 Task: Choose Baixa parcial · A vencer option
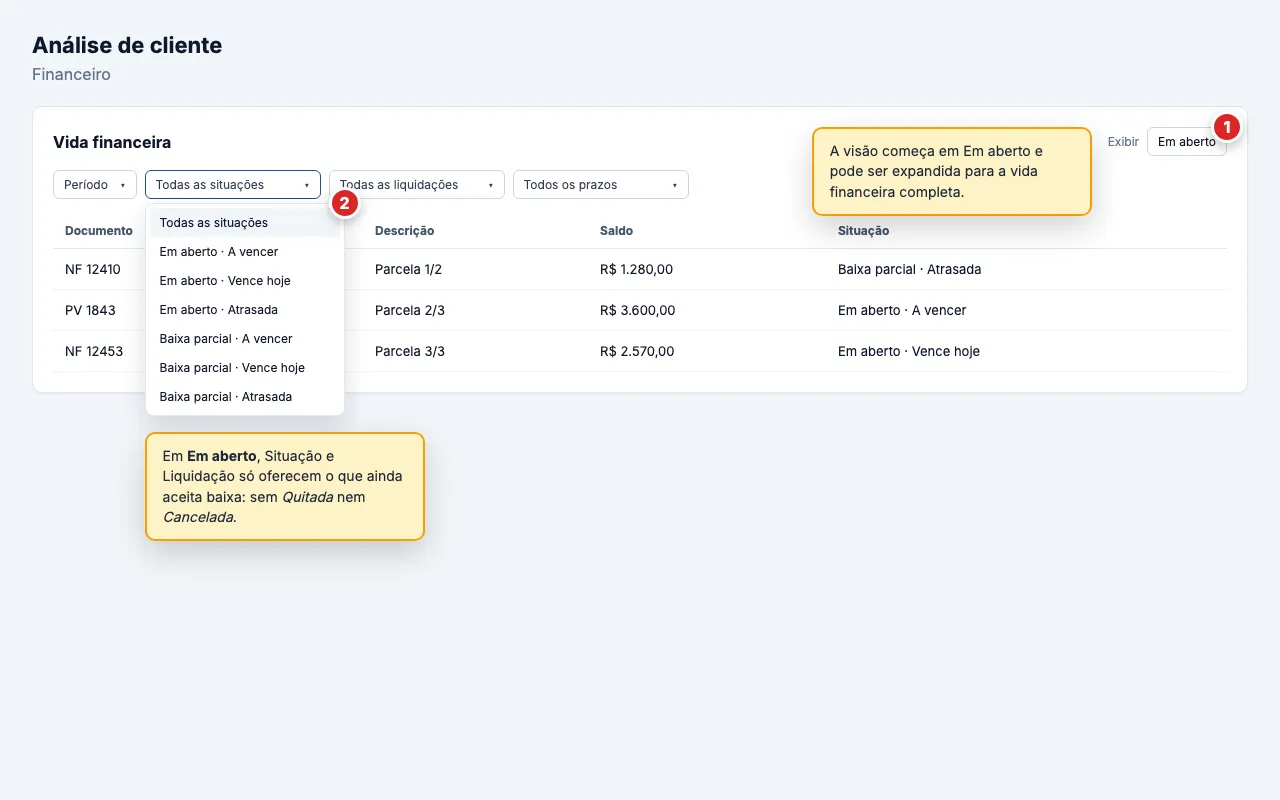pos(245,339)
